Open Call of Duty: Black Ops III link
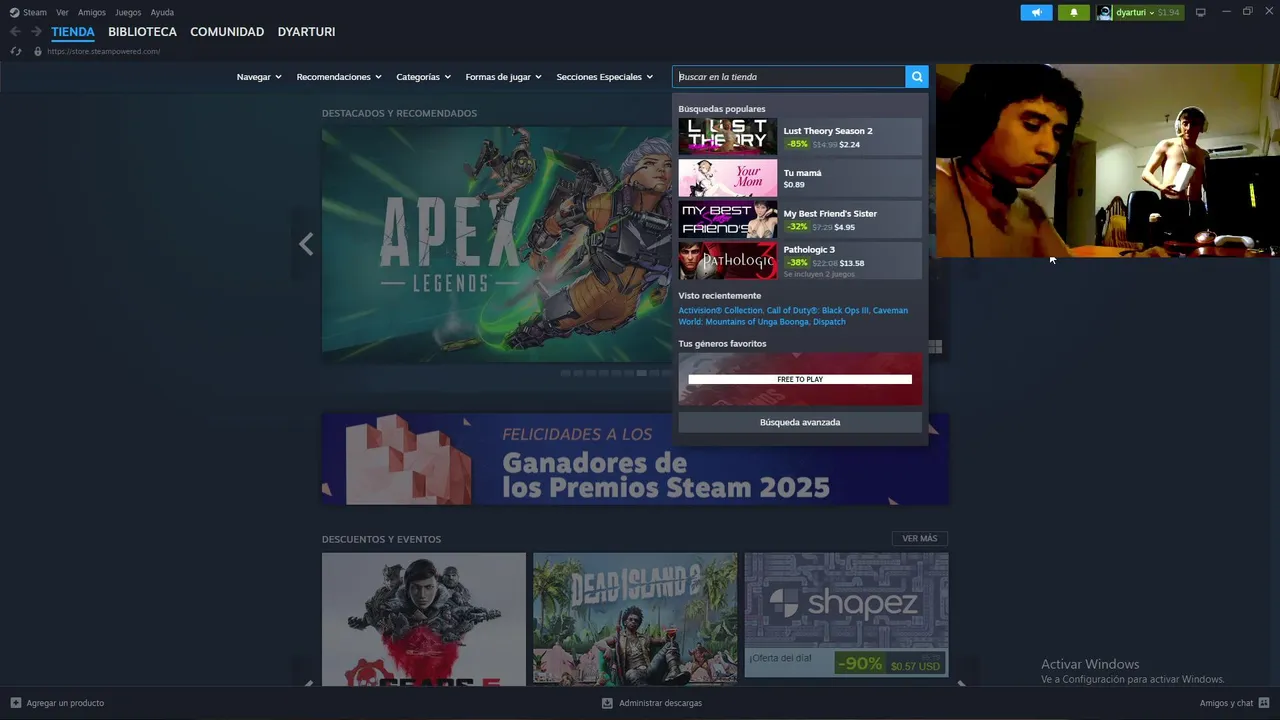Viewport: 1280px width, 720px height. [x=817, y=310]
